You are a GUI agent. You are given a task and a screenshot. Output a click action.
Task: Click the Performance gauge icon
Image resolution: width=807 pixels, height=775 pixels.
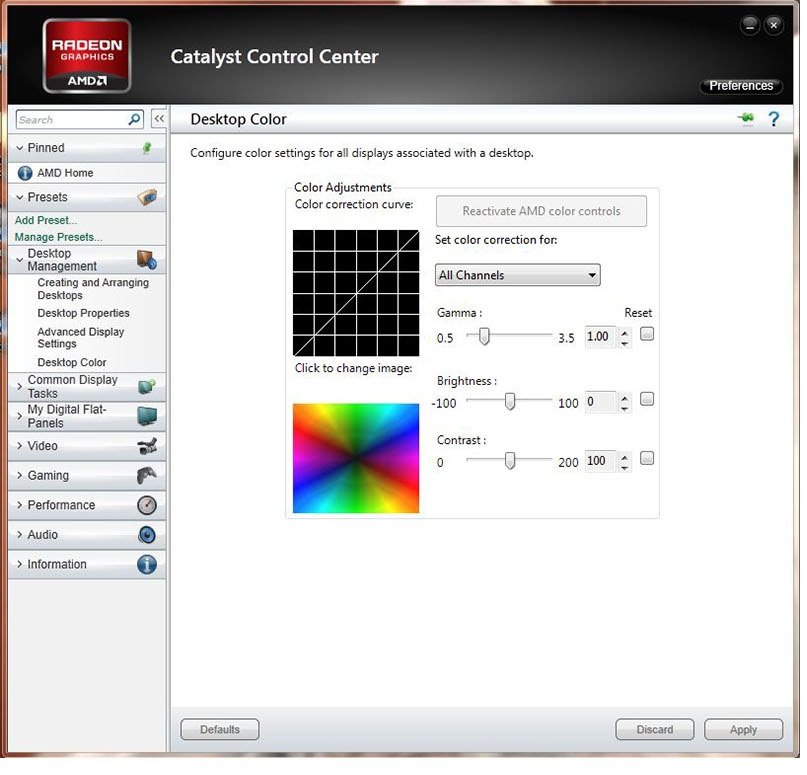click(148, 507)
